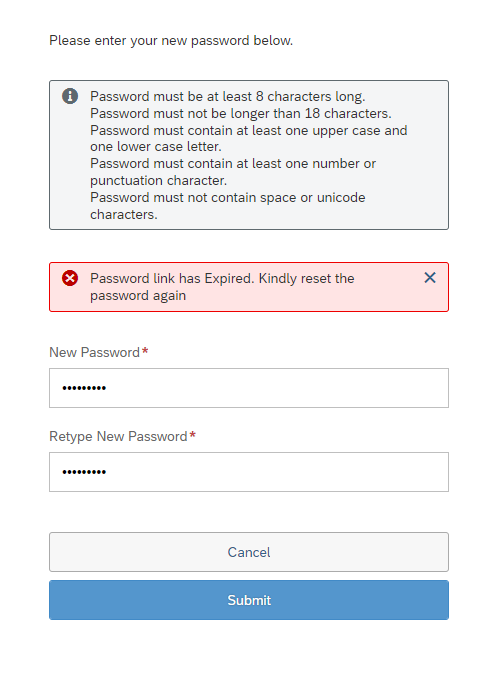Viewport: 501px width, 697px height.
Task: Click the 'one number or' requirement line
Action: 233,164
